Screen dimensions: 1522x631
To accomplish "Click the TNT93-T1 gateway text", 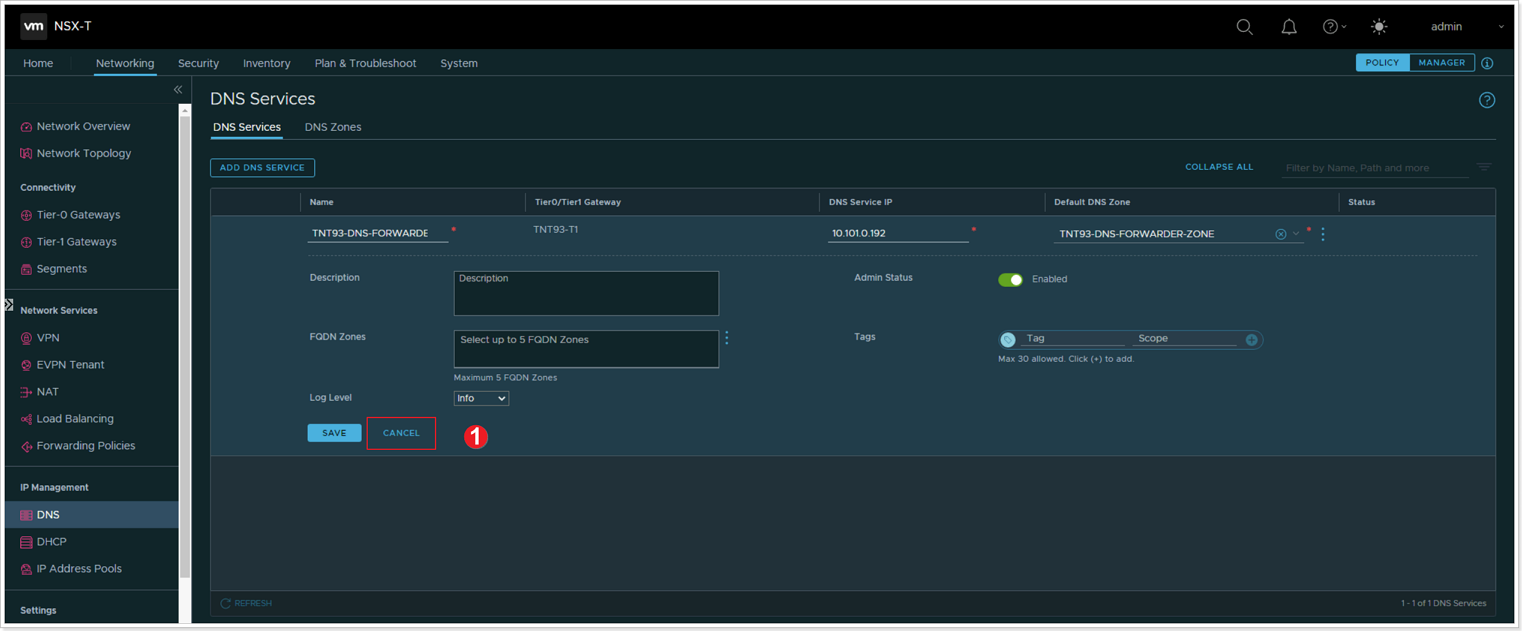I will 556,230.
